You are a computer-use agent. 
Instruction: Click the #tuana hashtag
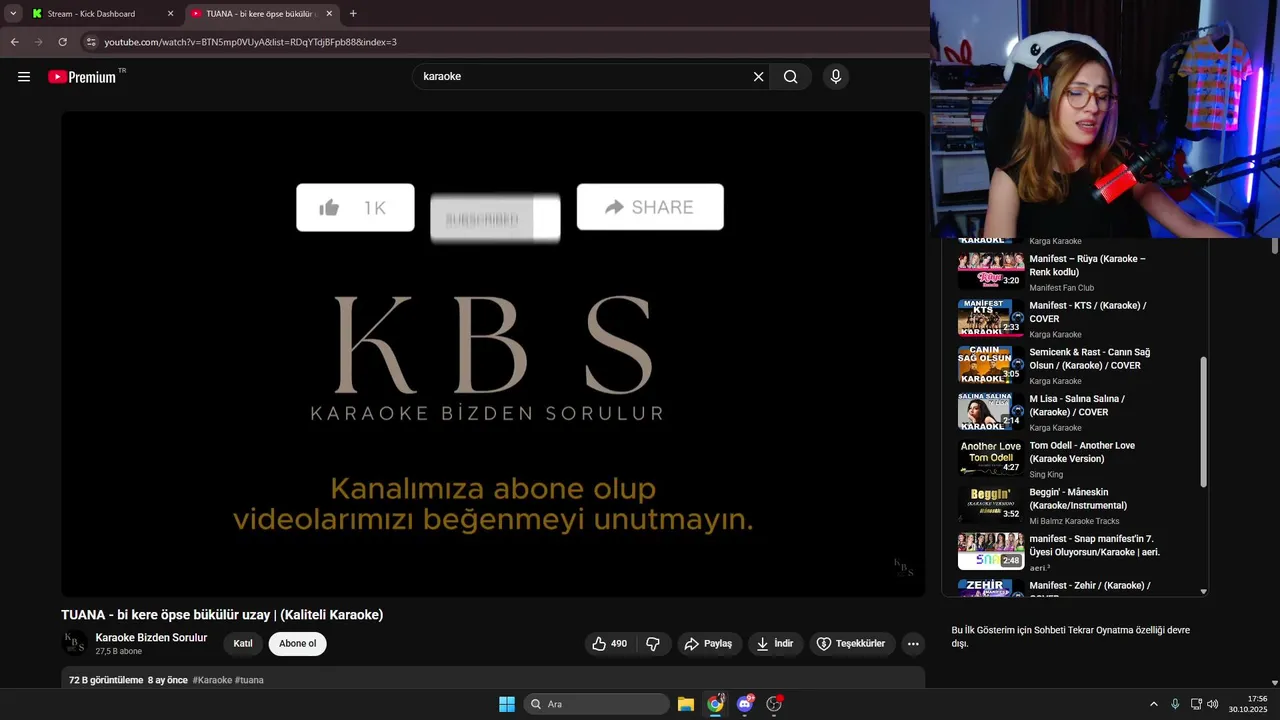(x=249, y=680)
